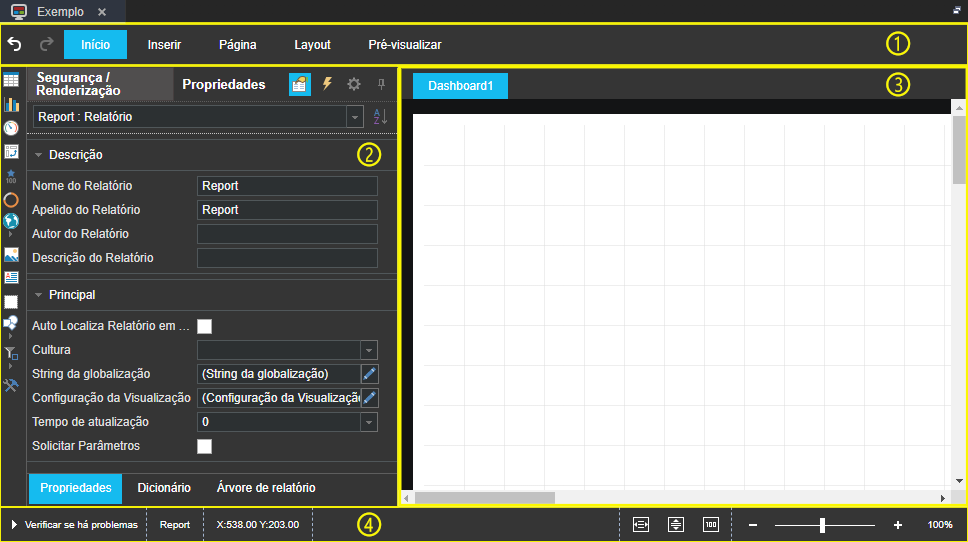Select the Filter elements icon
Viewport: 968px width, 542px height.
(11, 354)
